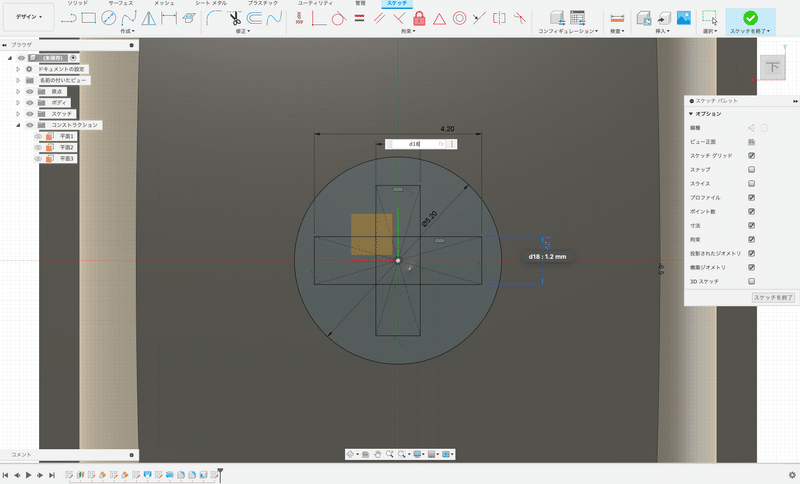Collapse the ブラウザ panel arrows
The width and height of the screenshot is (800, 484).
5,45
